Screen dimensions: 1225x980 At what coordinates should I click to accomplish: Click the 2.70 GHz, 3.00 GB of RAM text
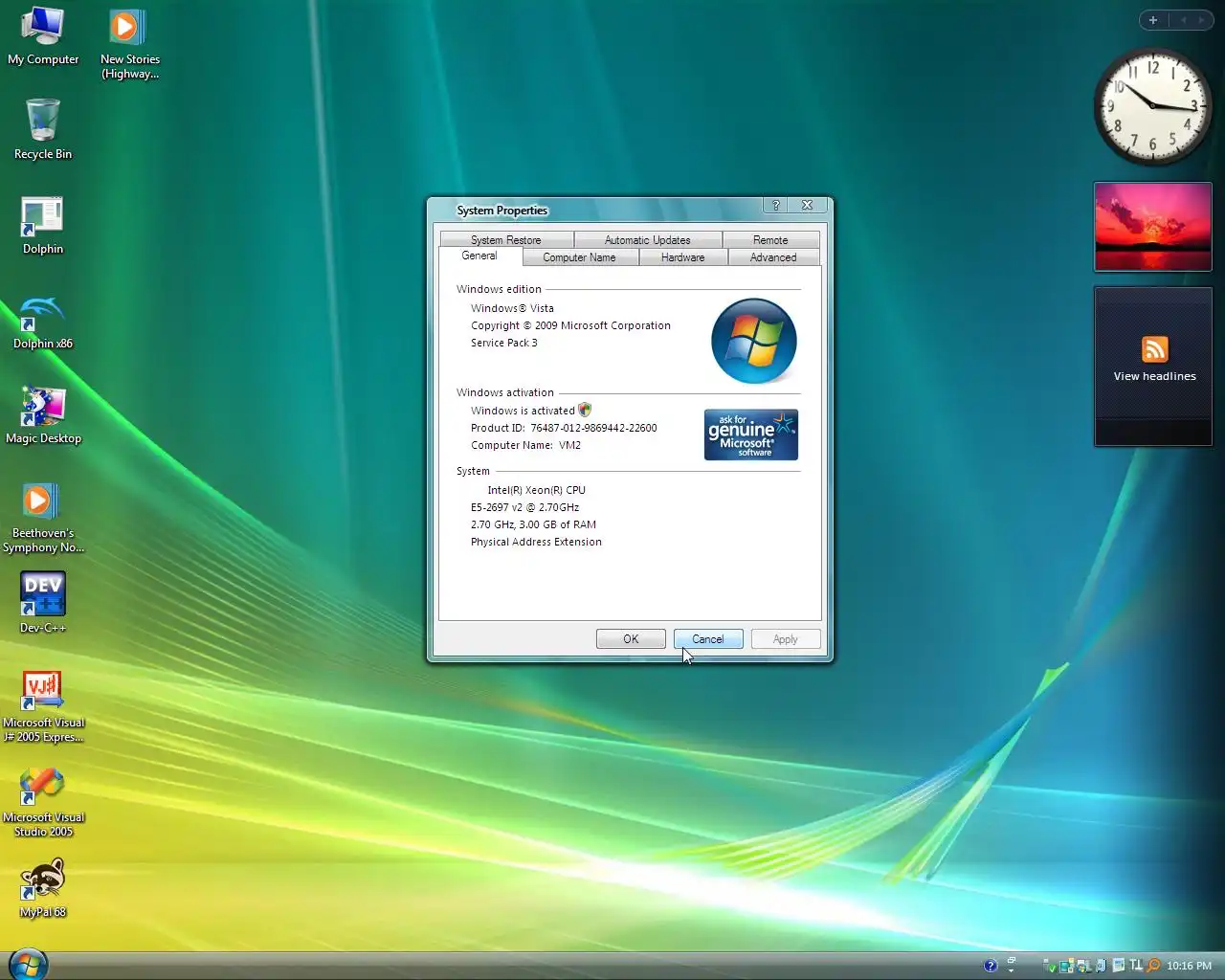tap(533, 524)
